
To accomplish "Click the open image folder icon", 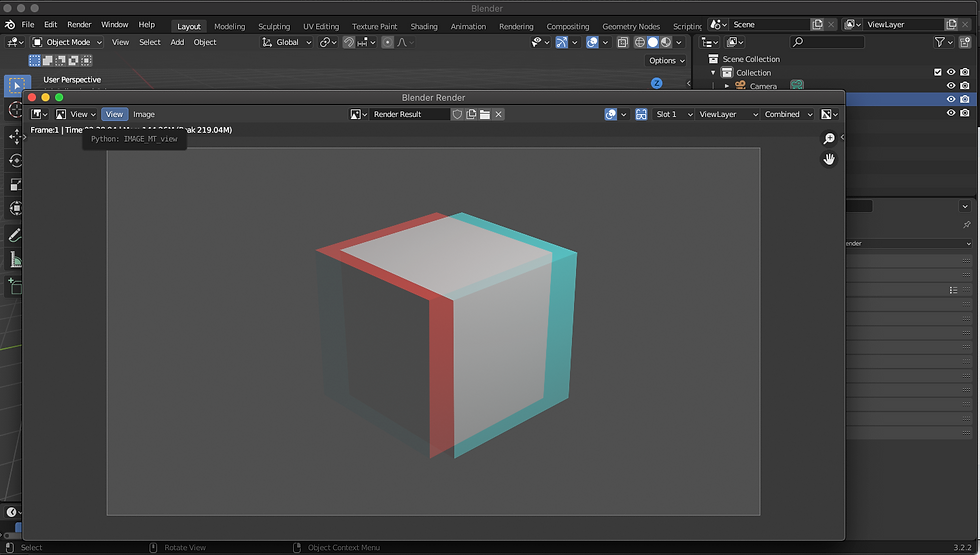I will point(484,114).
